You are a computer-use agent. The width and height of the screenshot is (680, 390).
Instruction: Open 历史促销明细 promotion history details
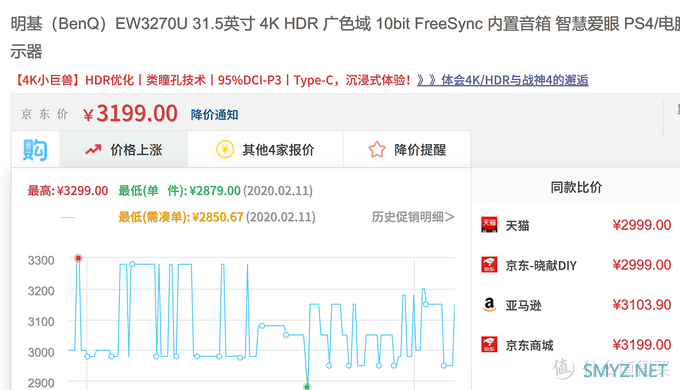(x=413, y=217)
